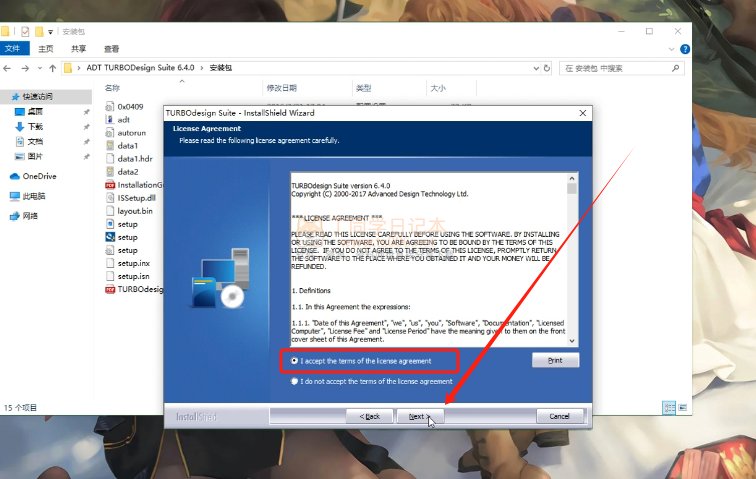Switch to details view layout icon

coord(669,408)
